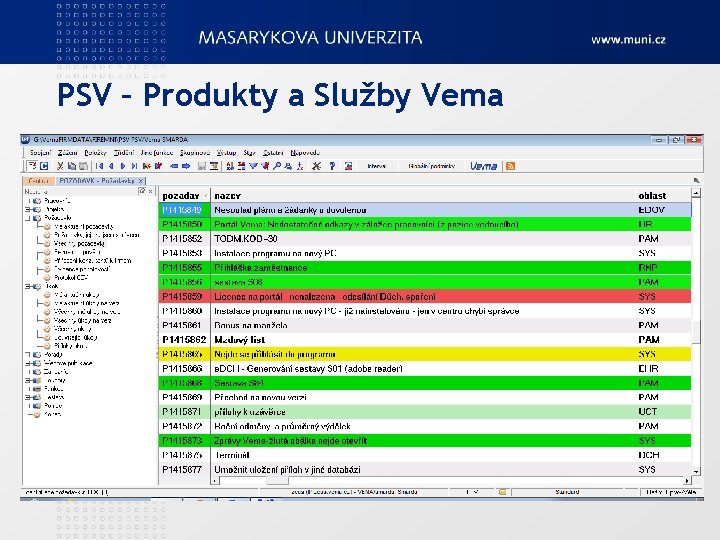Click the blue right arrow forward icon
720x540 pixels.
pos(186,166)
